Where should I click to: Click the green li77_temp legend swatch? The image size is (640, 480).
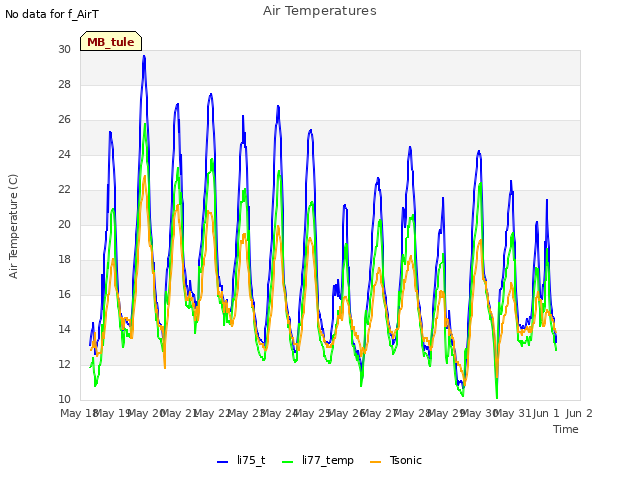287,462
